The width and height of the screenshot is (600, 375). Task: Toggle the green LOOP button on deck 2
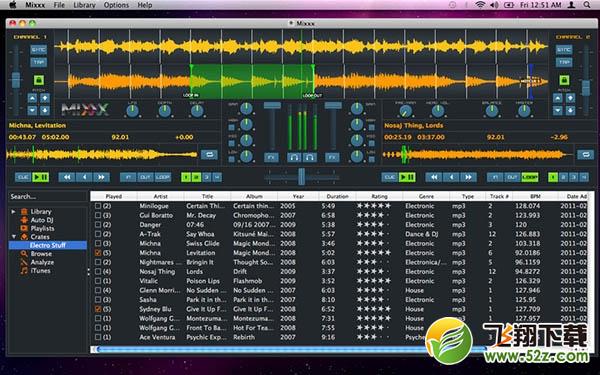tap(530, 177)
